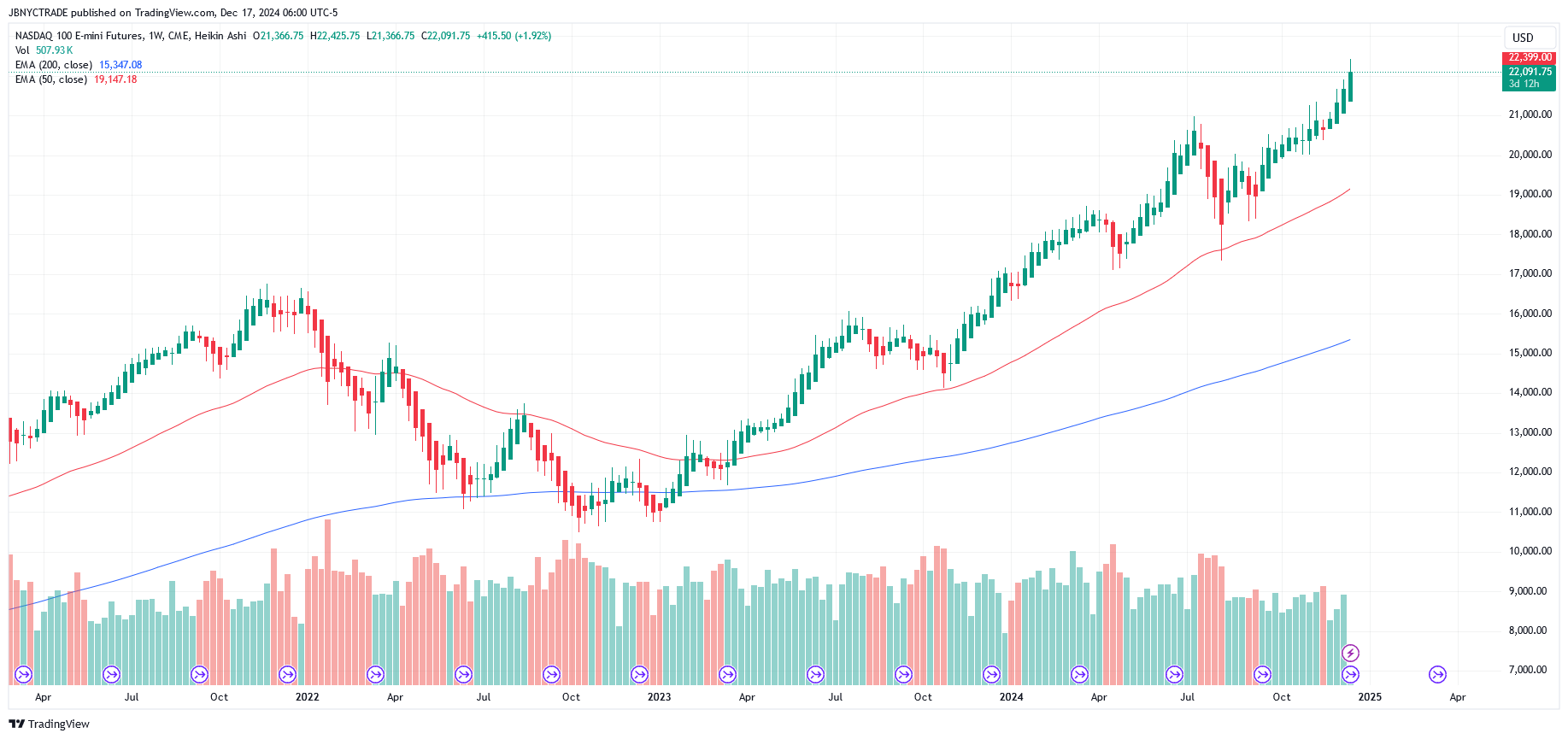Click the TradingView logo icon at bottom left
The width and height of the screenshot is (1568, 739).
16,724
